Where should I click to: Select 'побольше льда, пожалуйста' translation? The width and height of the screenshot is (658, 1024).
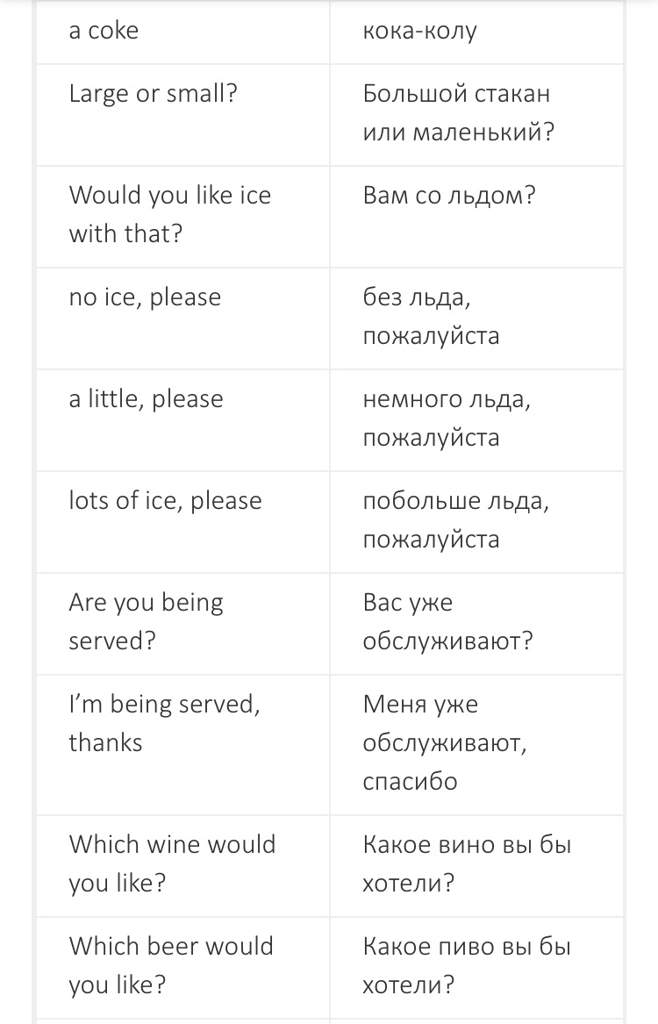[x=456, y=520]
